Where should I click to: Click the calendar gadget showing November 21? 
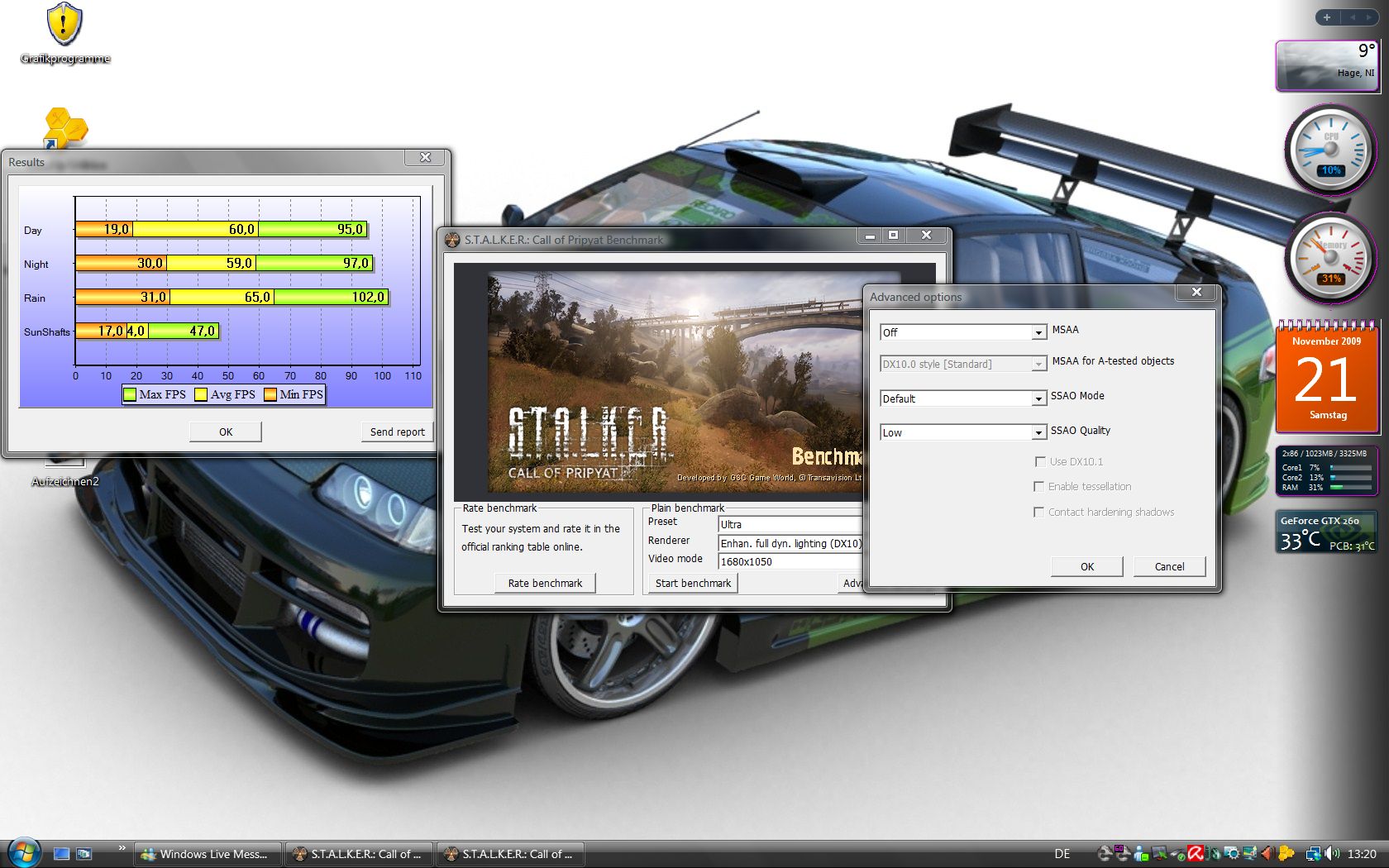1327,377
